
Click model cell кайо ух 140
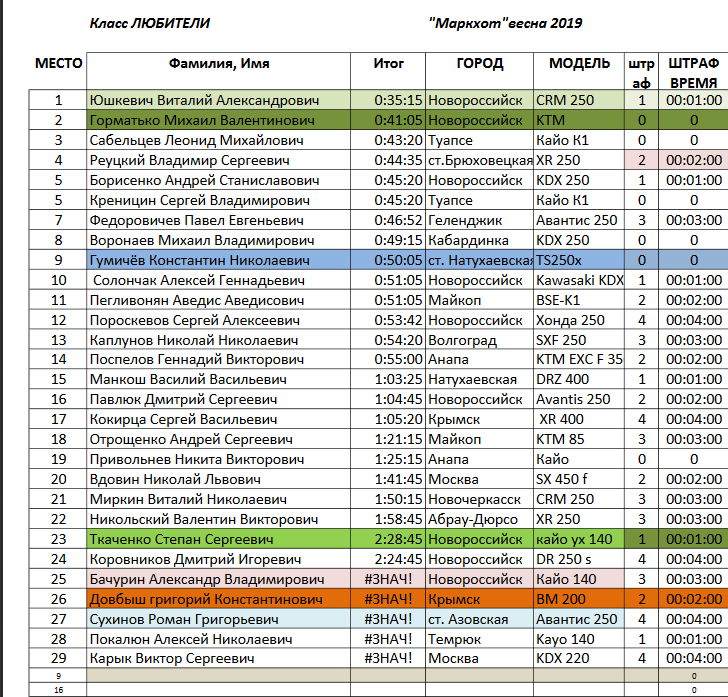tap(579, 539)
